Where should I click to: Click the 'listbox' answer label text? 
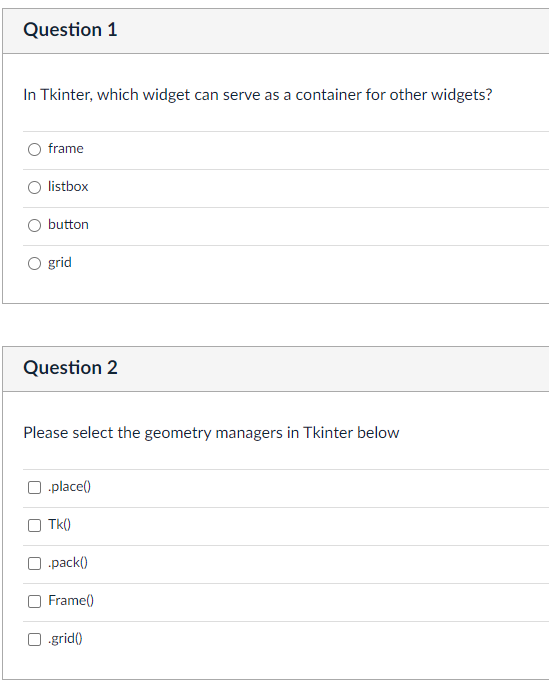point(68,187)
